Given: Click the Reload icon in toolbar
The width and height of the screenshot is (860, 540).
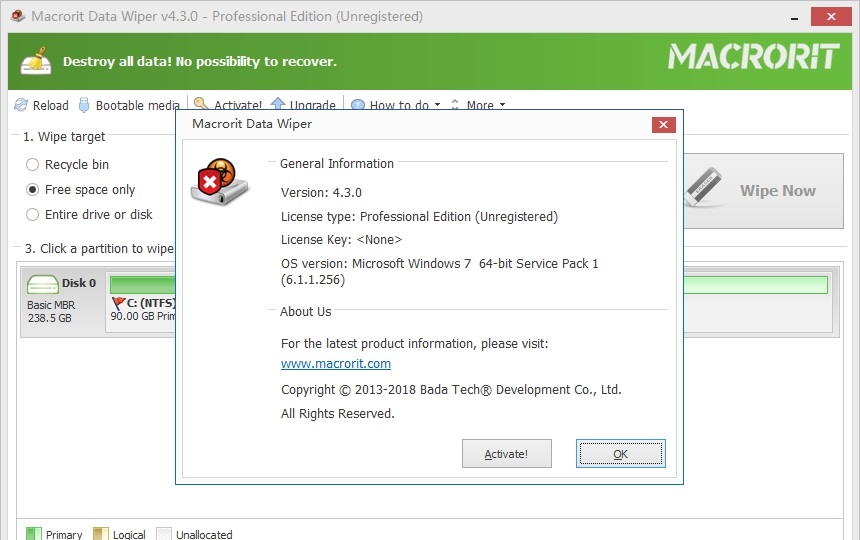Looking at the screenshot, I should pyautogui.click(x=21, y=105).
